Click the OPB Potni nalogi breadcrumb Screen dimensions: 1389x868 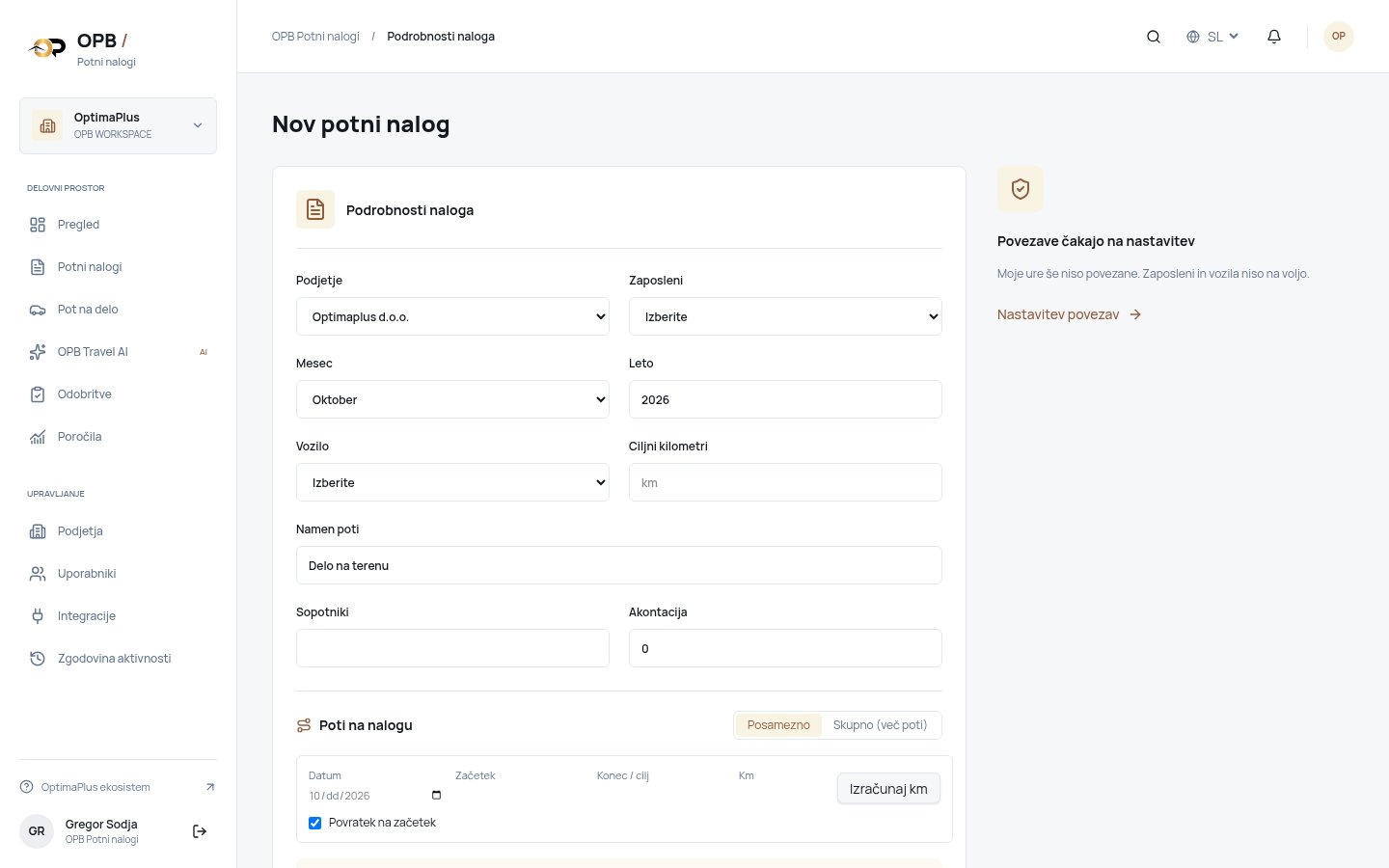[x=315, y=37]
